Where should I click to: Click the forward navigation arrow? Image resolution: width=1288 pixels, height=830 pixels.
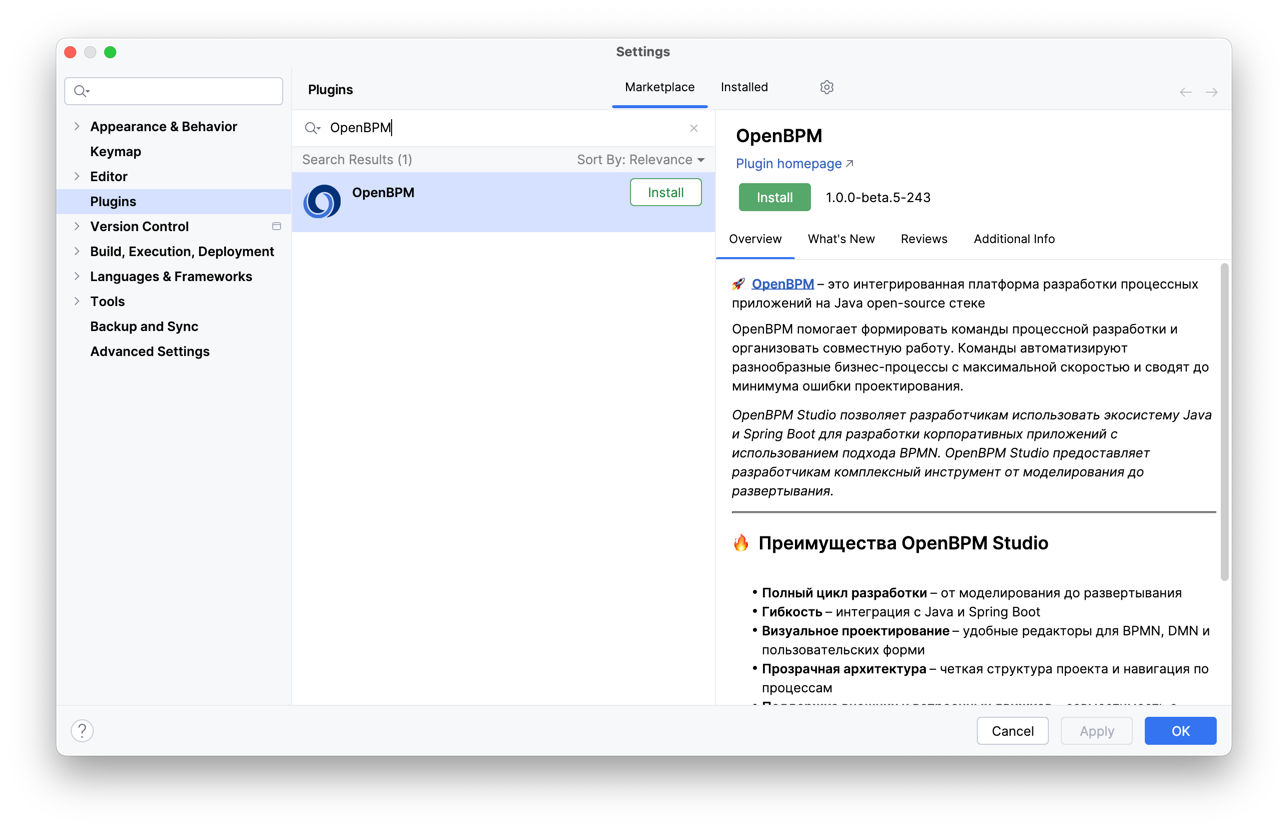(x=1212, y=92)
